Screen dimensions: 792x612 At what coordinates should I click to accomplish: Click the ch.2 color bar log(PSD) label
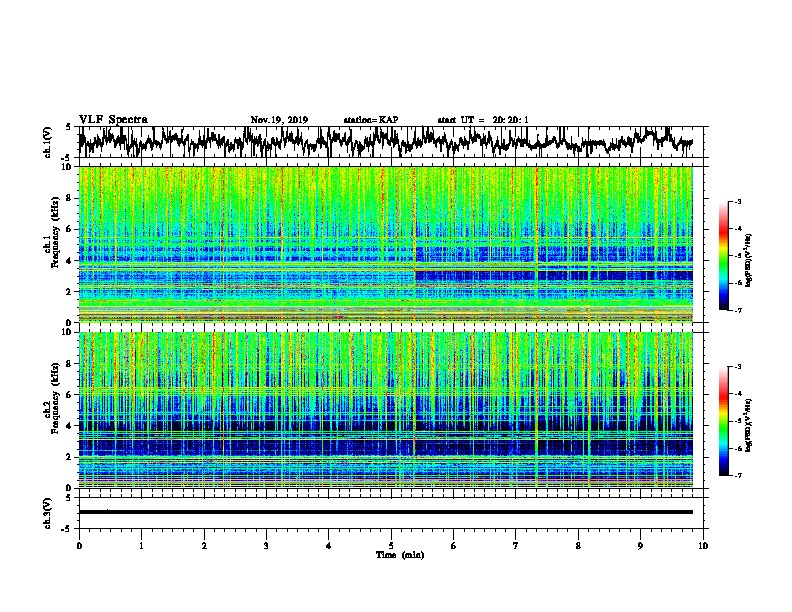(748, 425)
